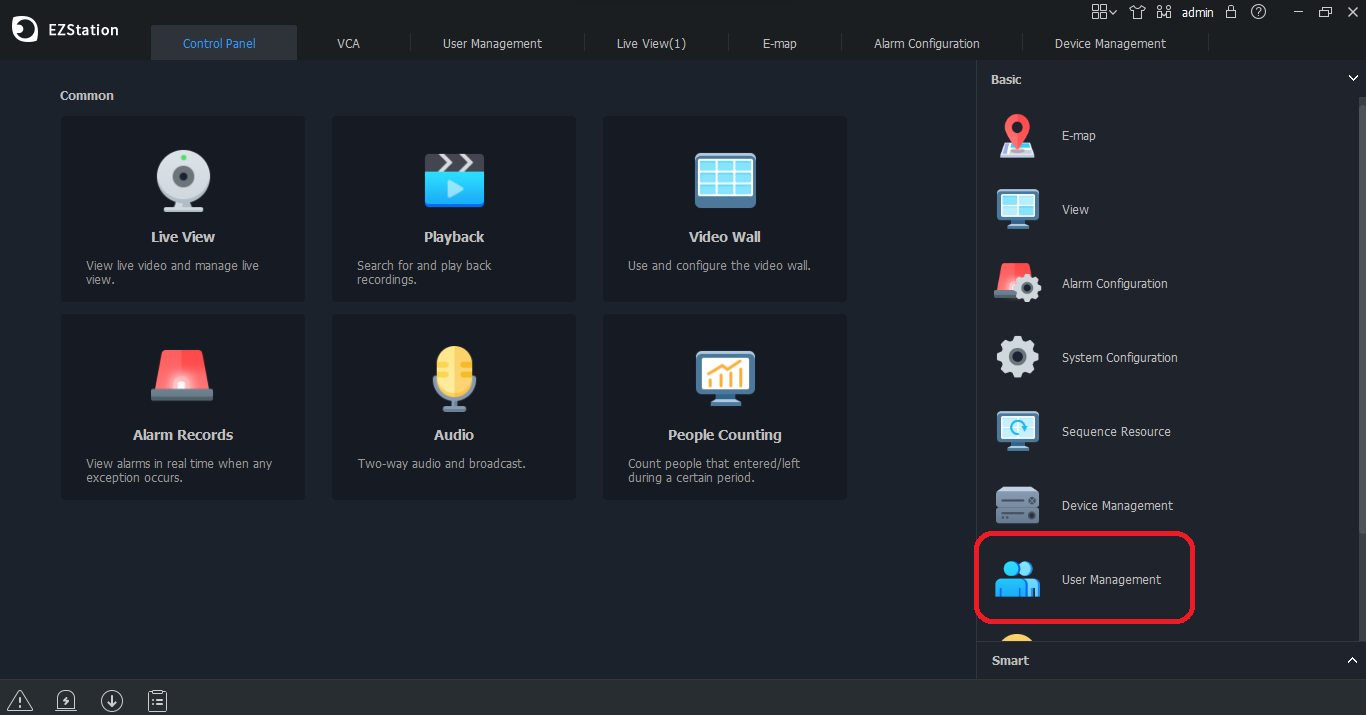Collapse the Basic section chevron
The image size is (1366, 715).
coord(1353,77)
